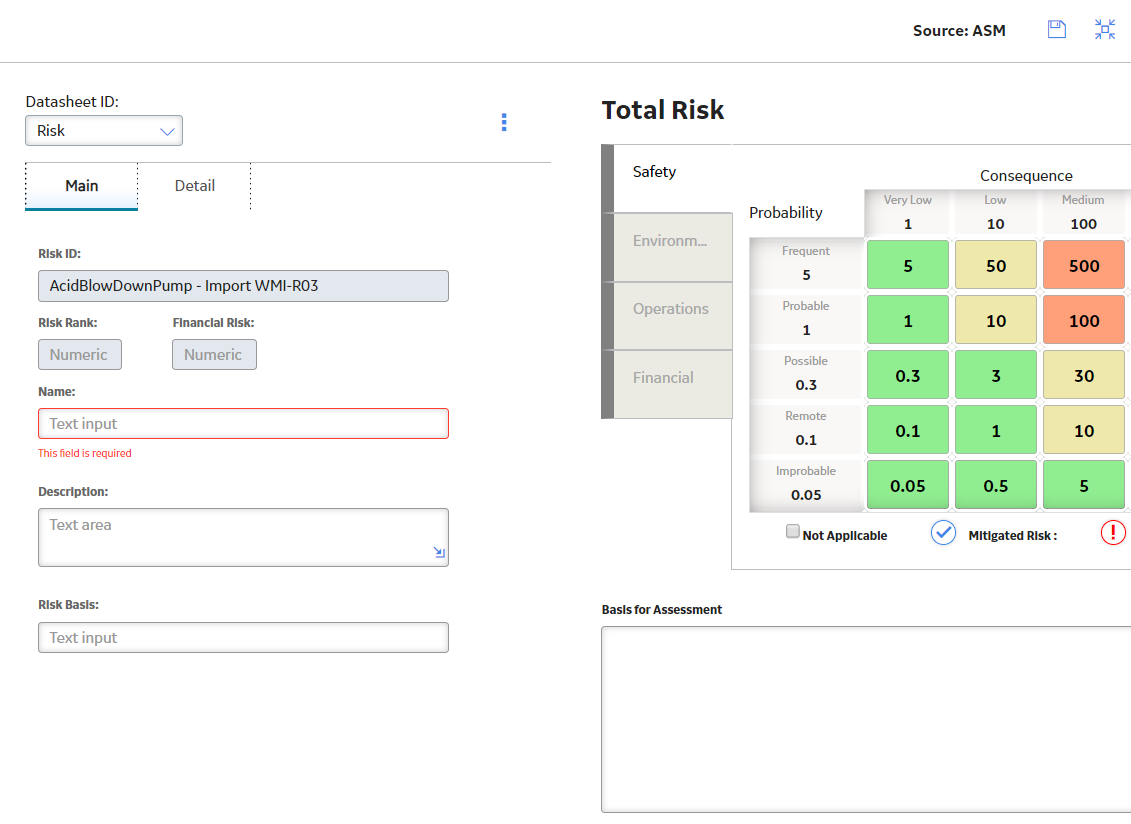Open the vertical three-dot options menu
1131x824 pixels.
pos(504,123)
